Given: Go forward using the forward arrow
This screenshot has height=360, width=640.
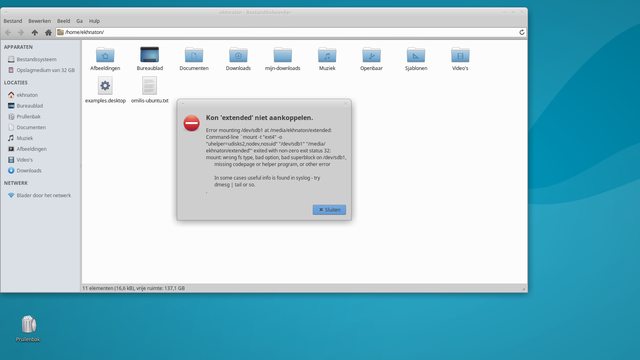Looking at the screenshot, I should click(21, 32).
